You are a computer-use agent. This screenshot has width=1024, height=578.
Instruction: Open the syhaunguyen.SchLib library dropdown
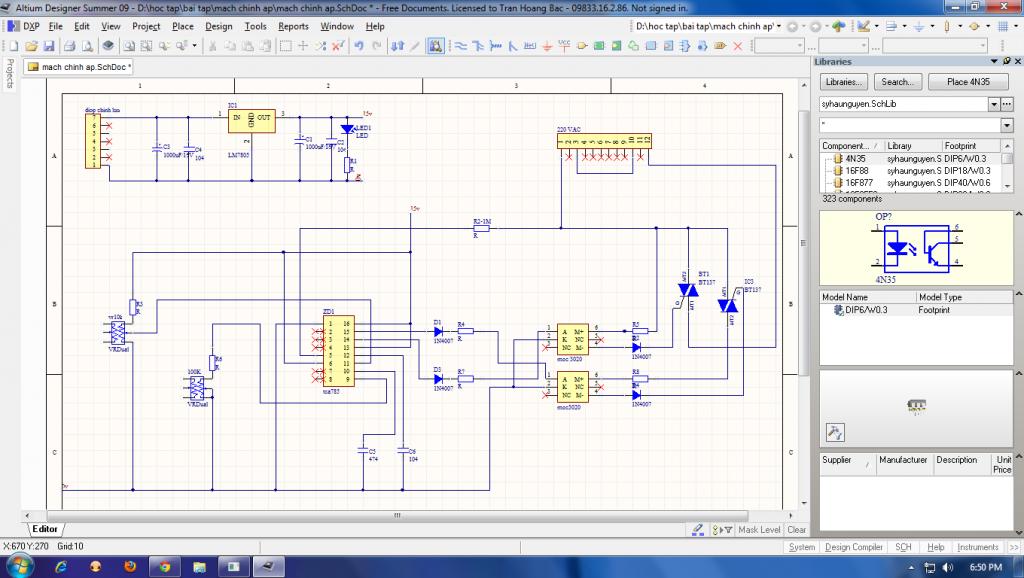pos(994,104)
